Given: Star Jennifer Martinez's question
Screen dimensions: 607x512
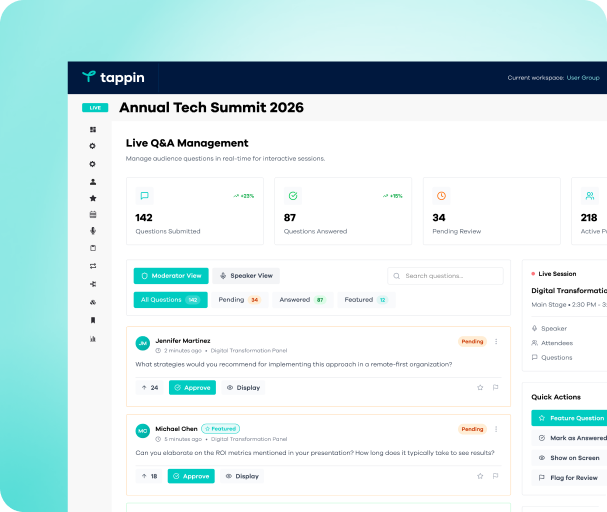Looking at the screenshot, I should point(480,387).
